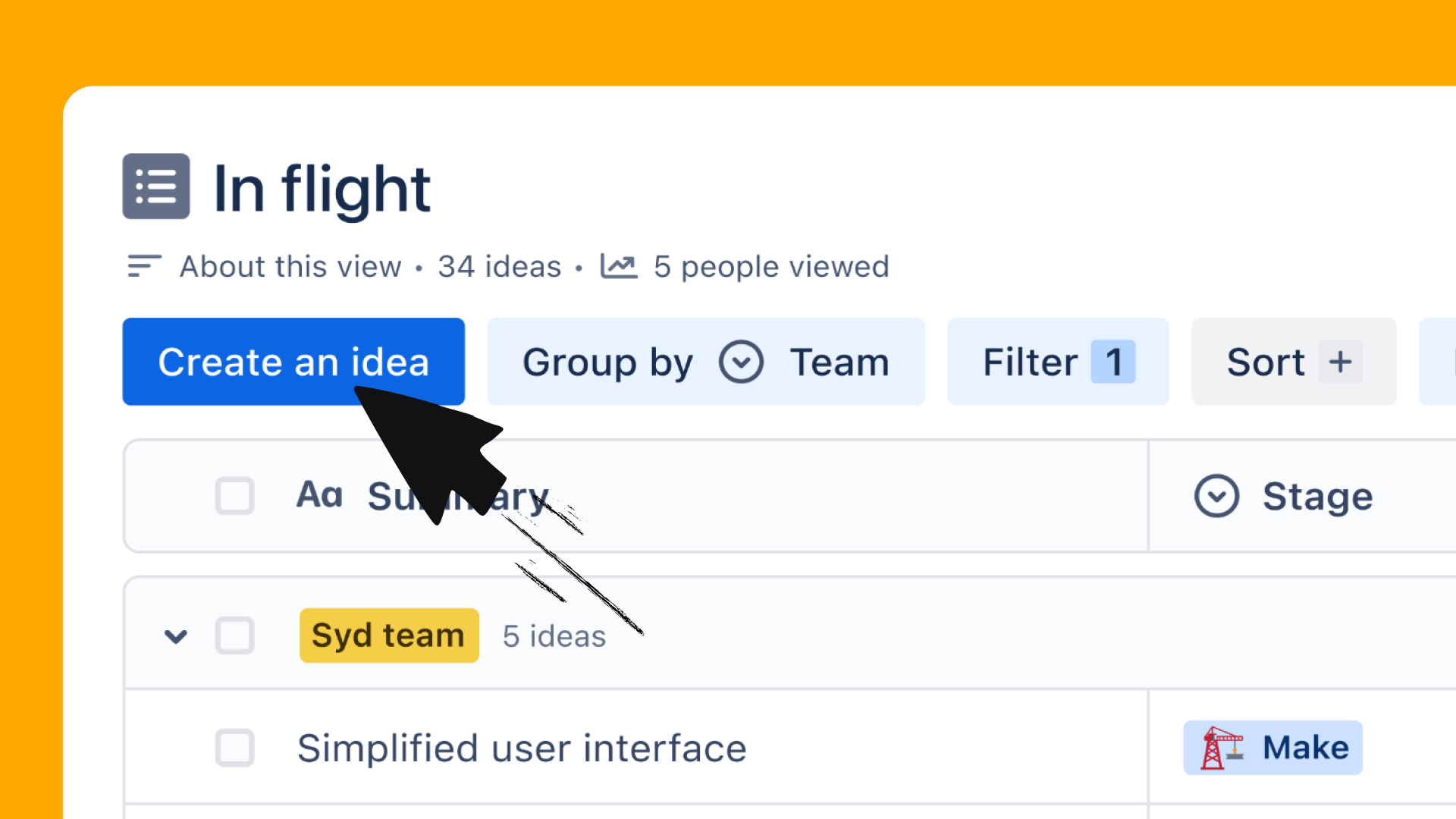Click the view analytics chart icon

619,266
